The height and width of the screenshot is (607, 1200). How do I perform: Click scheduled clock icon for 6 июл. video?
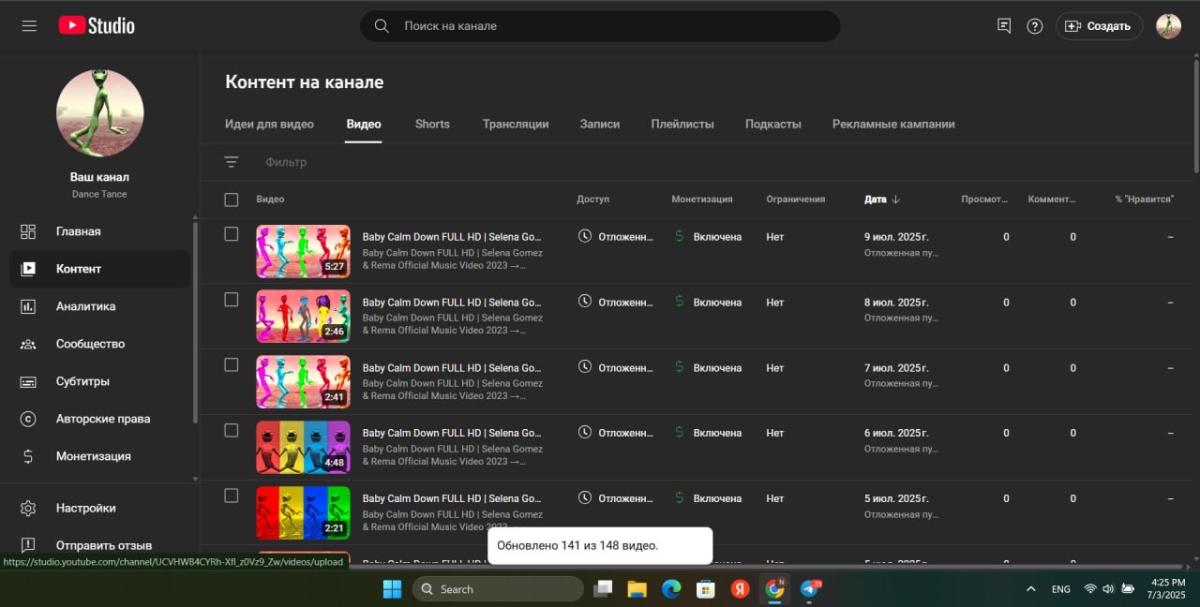click(585, 432)
